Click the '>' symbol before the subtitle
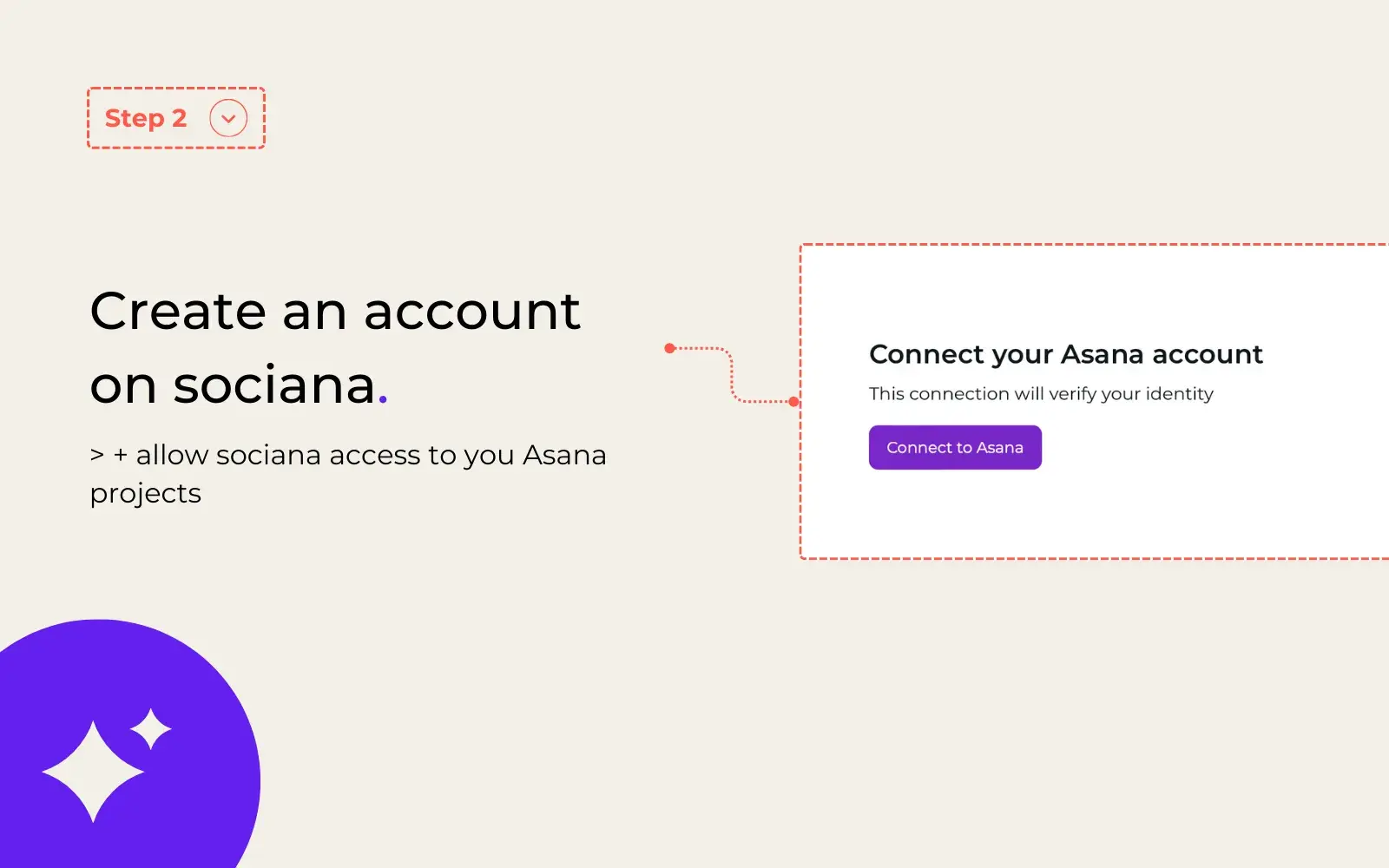 click(97, 455)
